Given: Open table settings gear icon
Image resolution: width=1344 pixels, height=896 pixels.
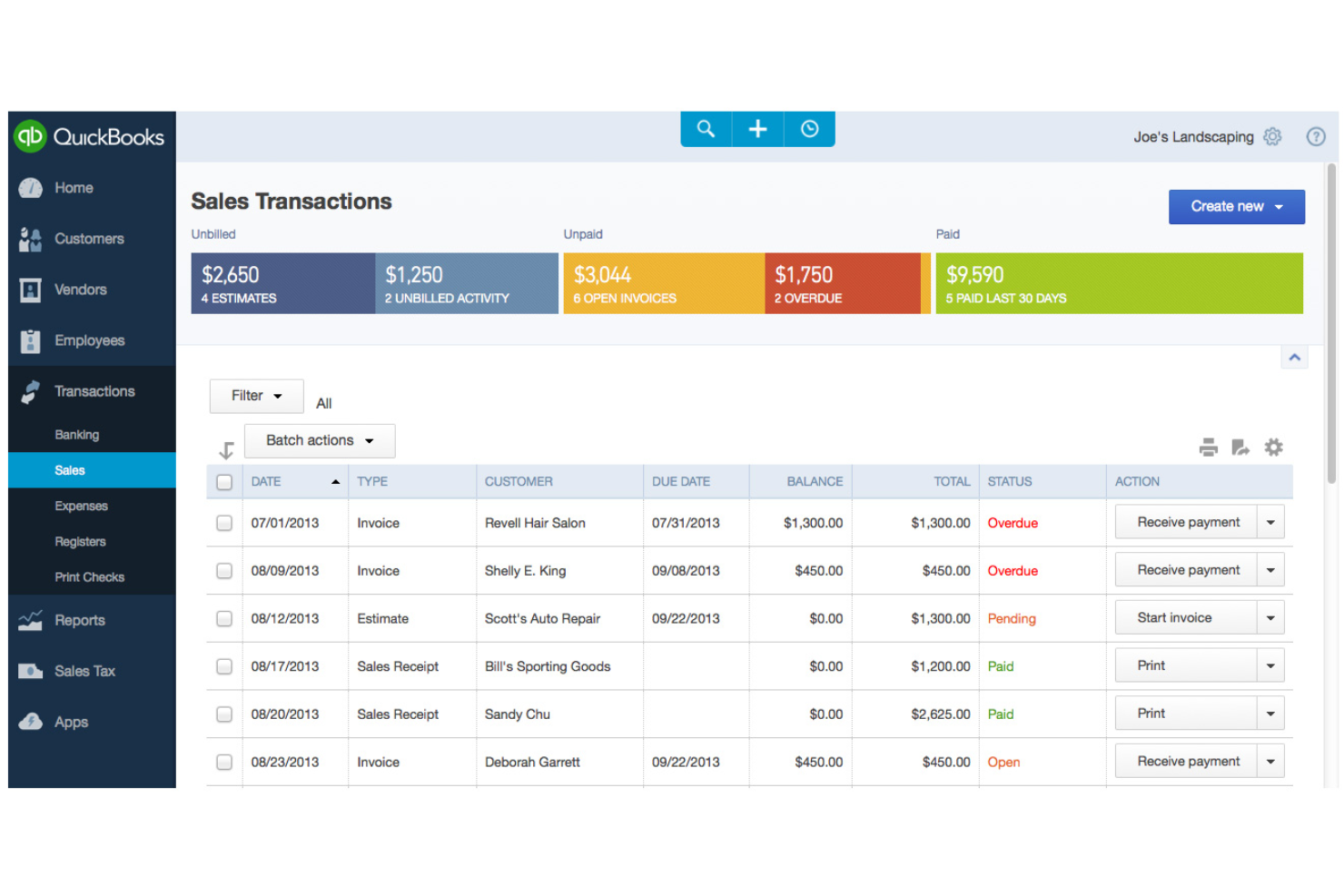Looking at the screenshot, I should (1273, 448).
